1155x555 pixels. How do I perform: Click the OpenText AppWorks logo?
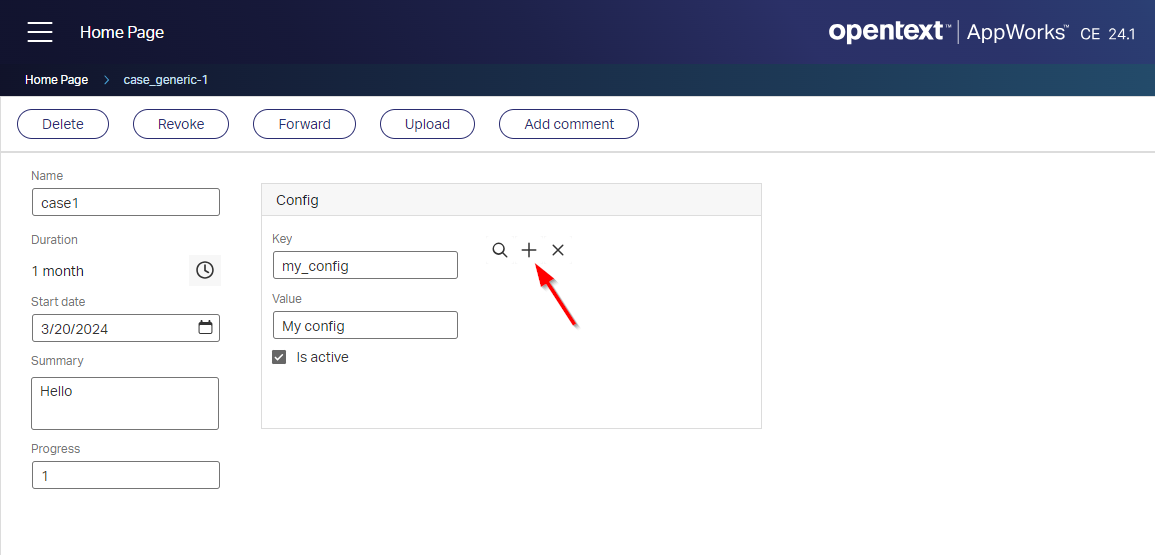tap(980, 33)
